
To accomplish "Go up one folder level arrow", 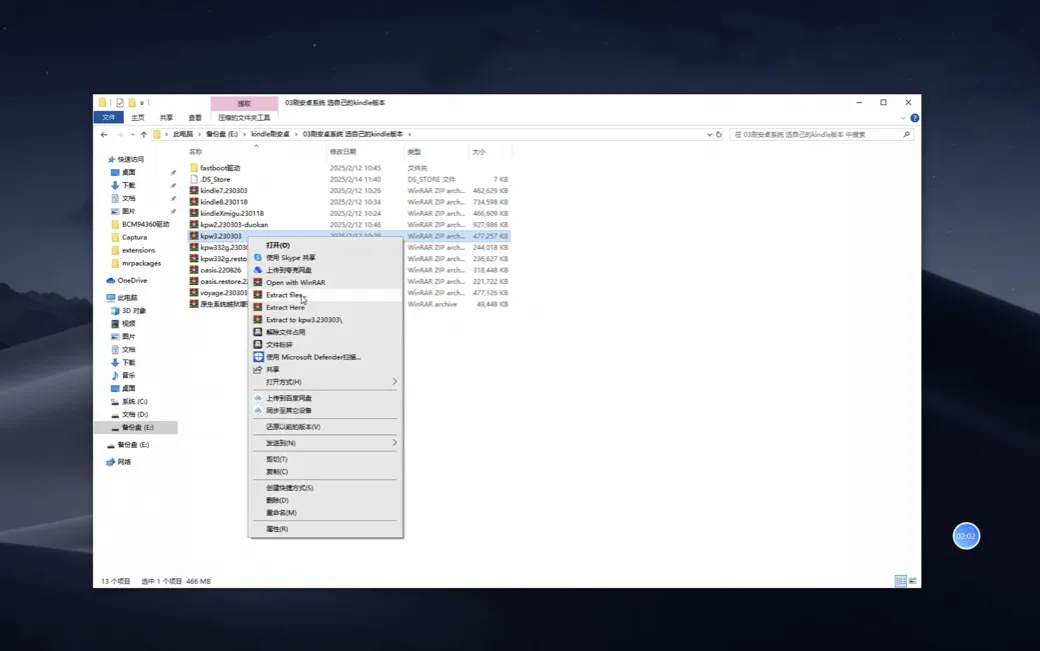I will [143, 135].
